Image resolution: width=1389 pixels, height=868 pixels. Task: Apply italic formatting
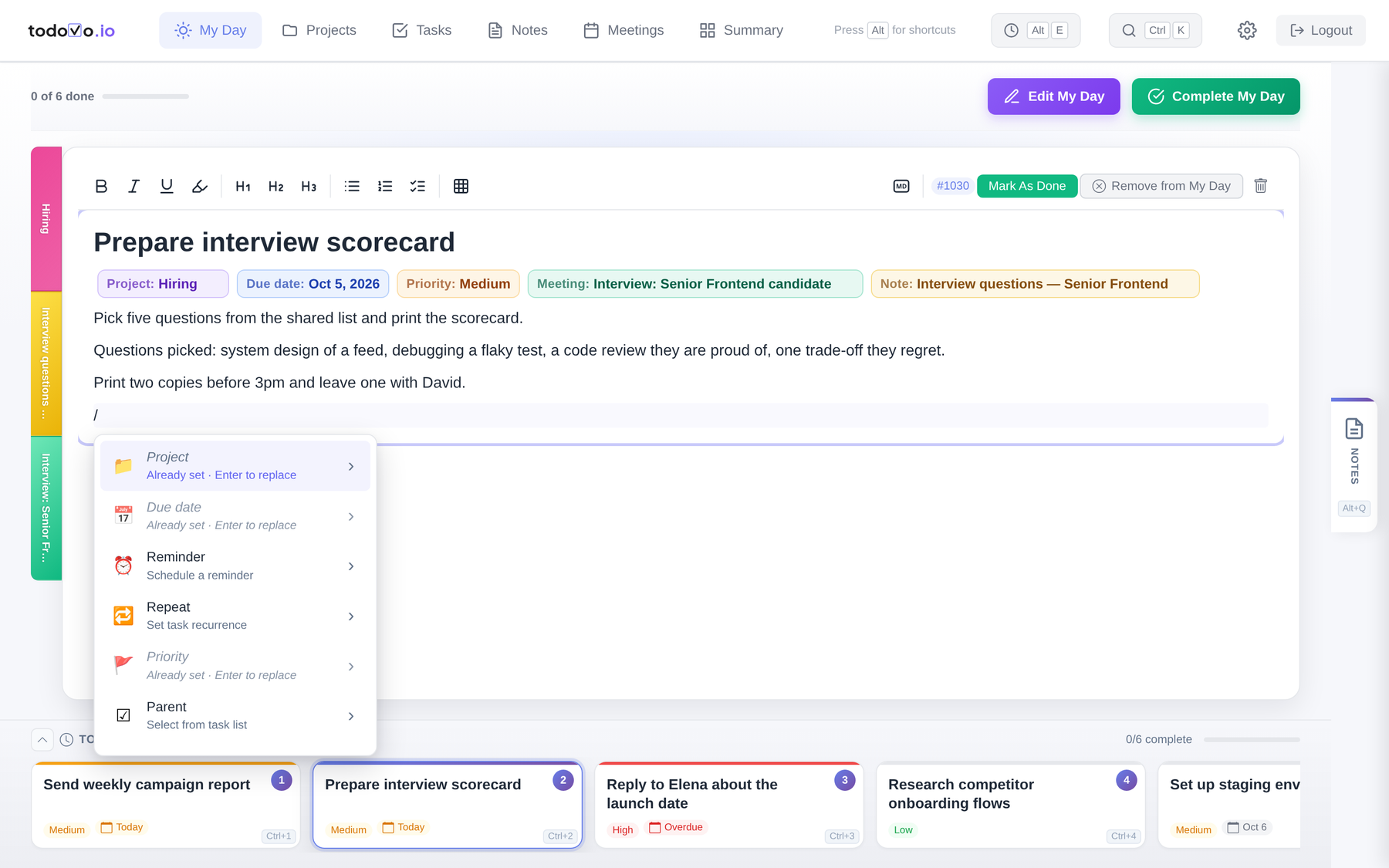pos(133,186)
